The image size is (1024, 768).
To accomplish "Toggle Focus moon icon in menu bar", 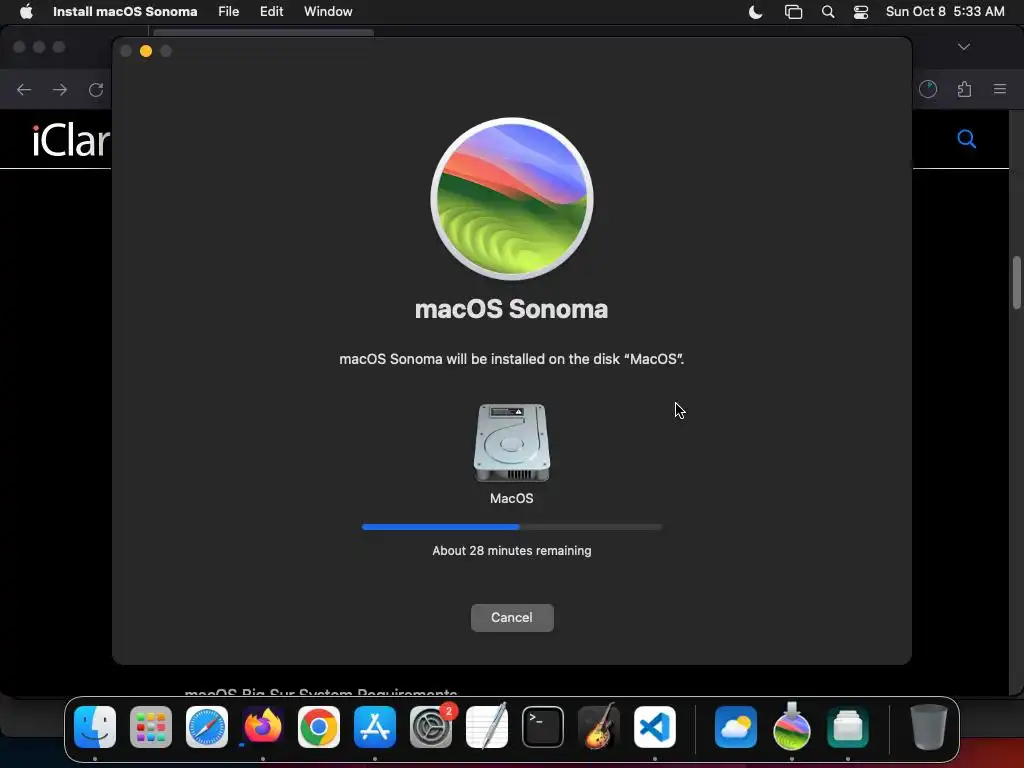I will (756, 12).
